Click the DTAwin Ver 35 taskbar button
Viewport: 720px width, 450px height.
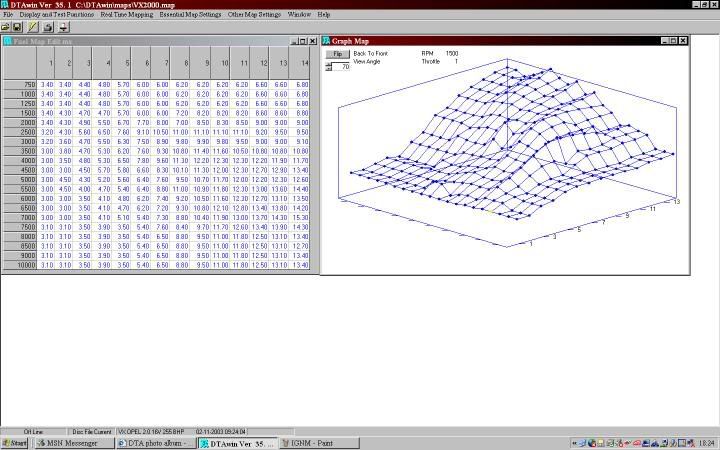coord(237,443)
